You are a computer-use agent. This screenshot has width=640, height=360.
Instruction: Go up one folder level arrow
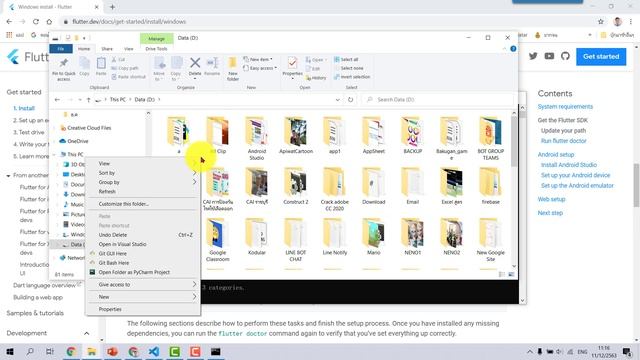pyautogui.click(x=88, y=100)
